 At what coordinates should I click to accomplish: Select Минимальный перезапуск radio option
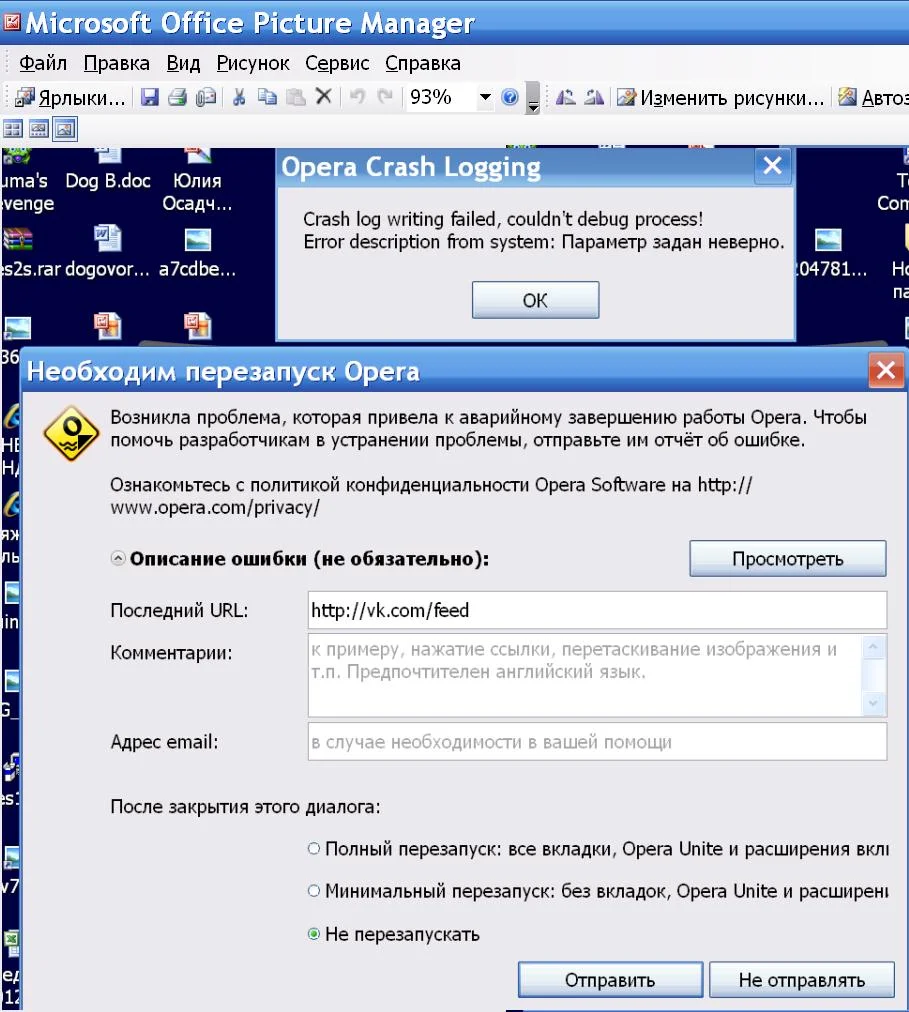click(x=314, y=891)
